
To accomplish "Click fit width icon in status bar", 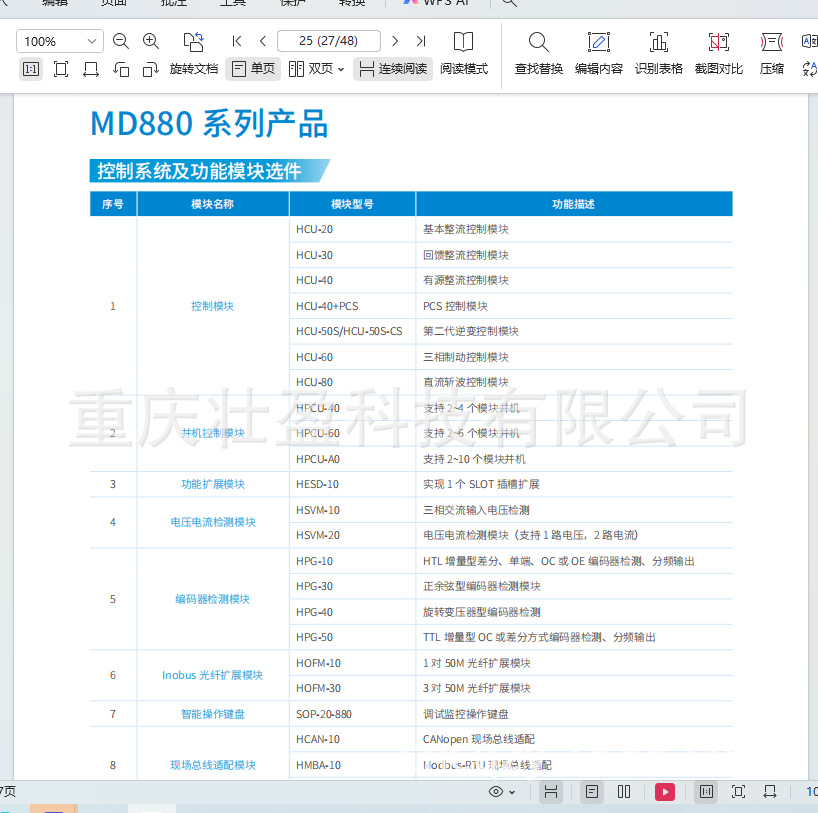I will 770,792.
